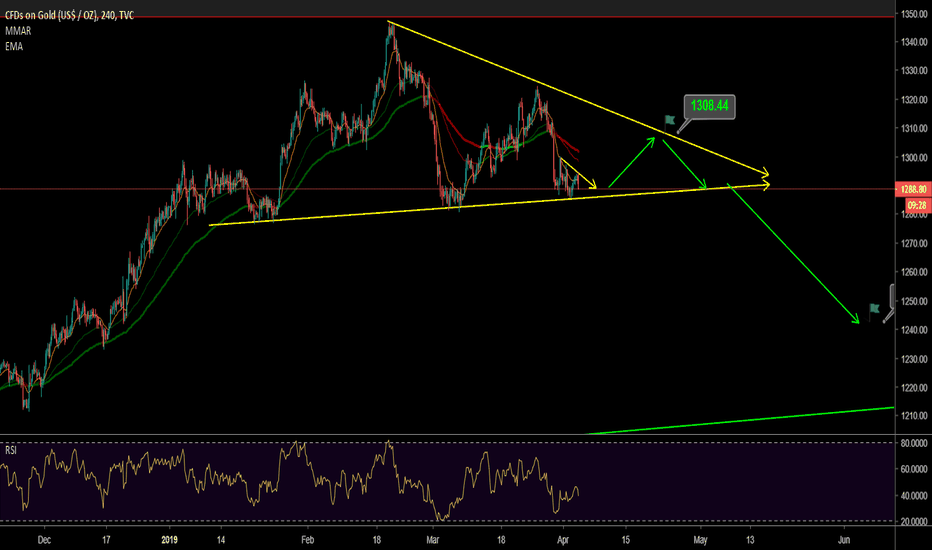Click the Feb date label on time axis
The image size is (932, 550).
click(x=307, y=540)
